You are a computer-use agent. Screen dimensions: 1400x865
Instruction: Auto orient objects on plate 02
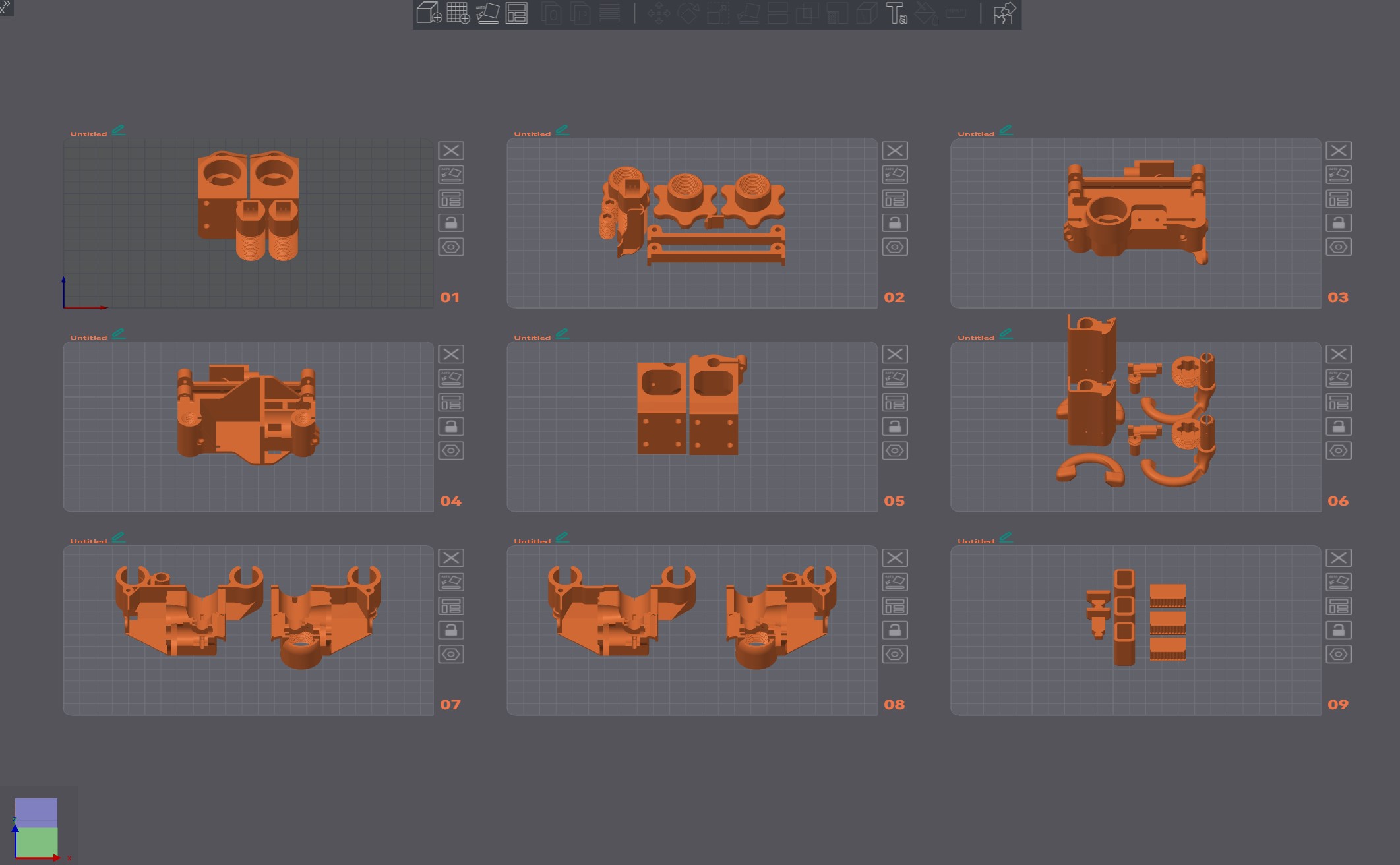(x=895, y=175)
